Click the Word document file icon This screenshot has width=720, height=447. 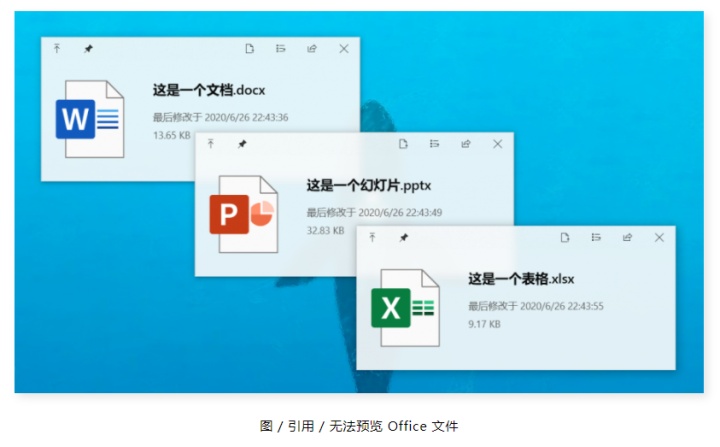90,119
